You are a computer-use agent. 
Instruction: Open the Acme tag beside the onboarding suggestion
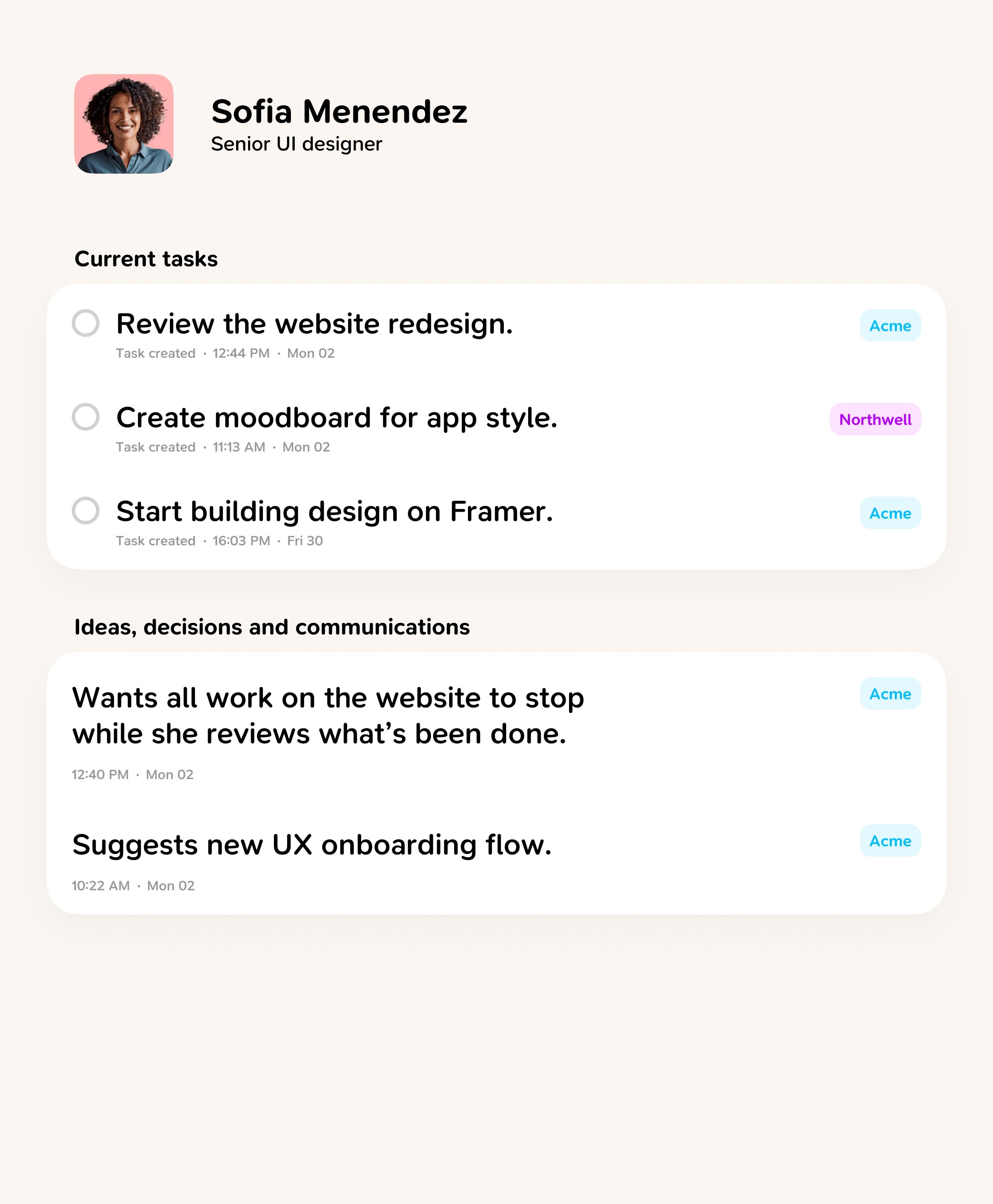point(890,840)
